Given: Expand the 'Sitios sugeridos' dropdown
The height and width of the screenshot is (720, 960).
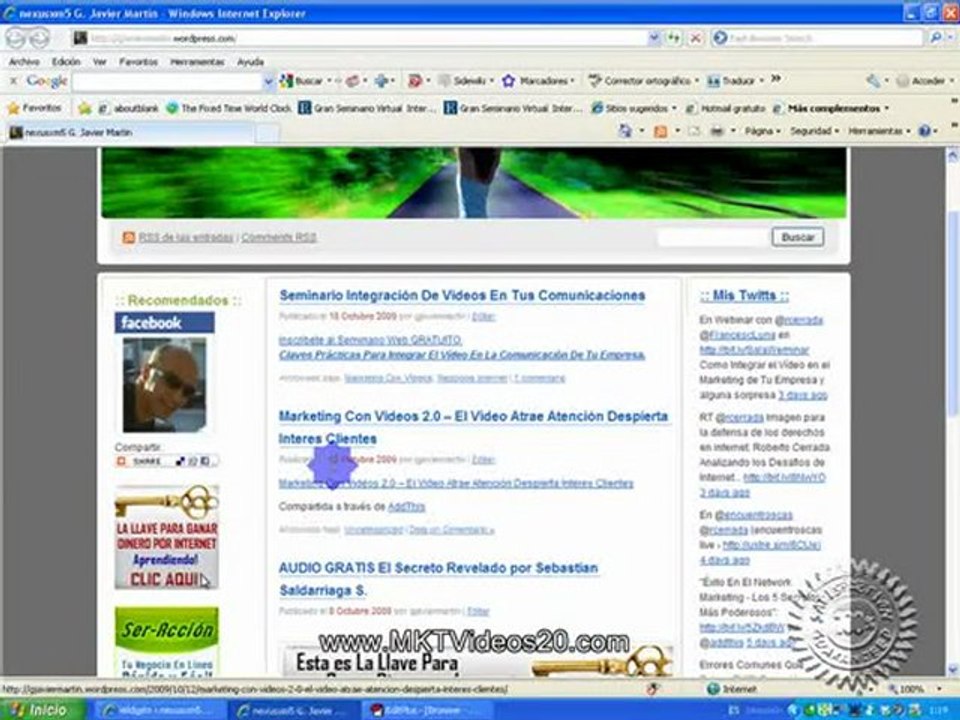Looking at the screenshot, I should [x=674, y=108].
